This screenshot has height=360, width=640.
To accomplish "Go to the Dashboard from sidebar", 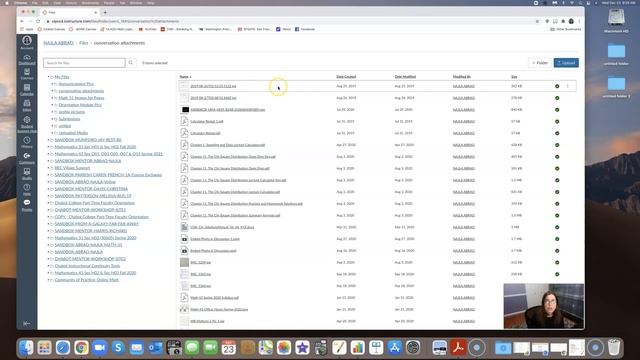I will [x=27, y=60].
